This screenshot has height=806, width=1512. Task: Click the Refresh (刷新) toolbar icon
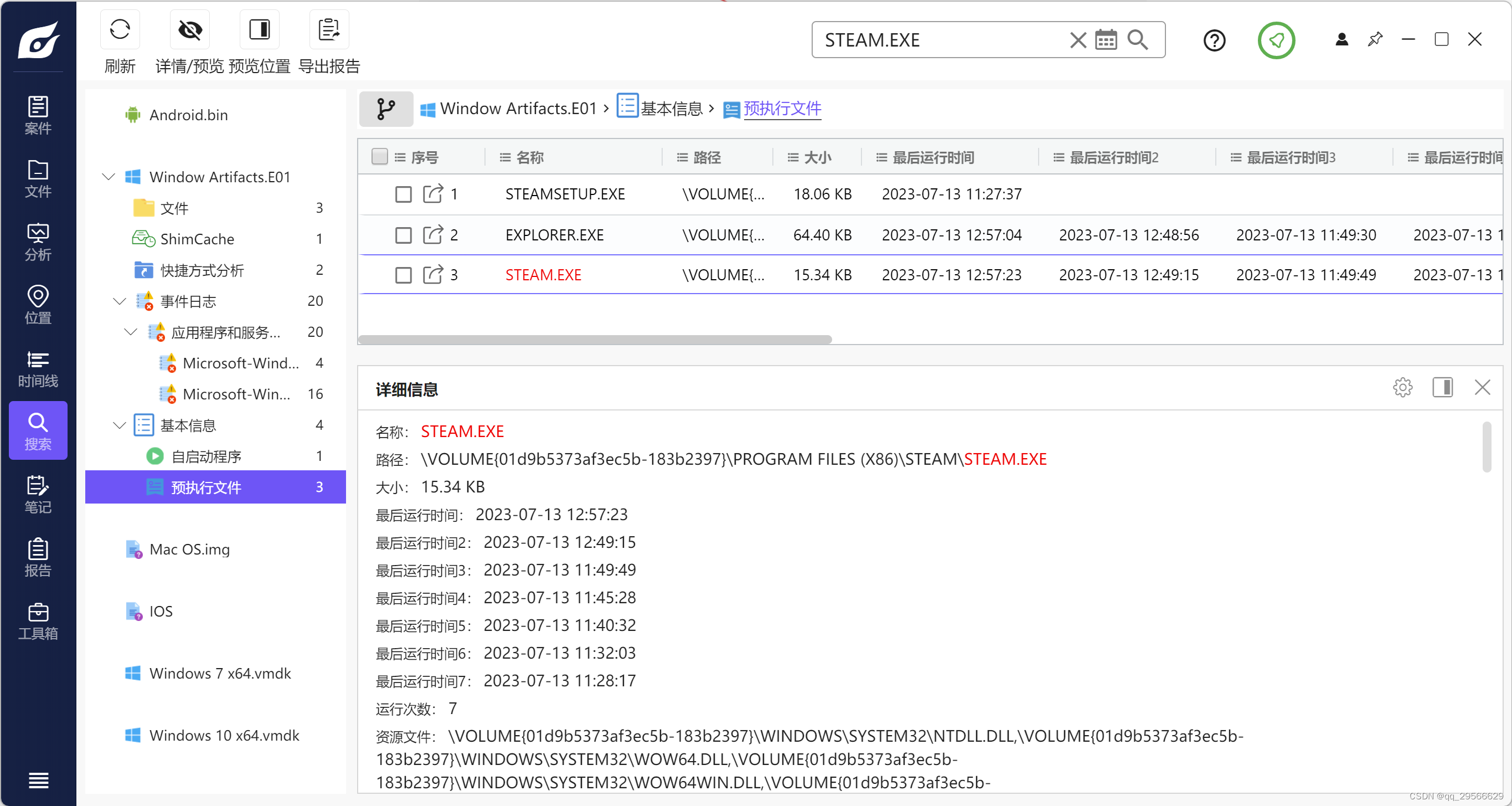coord(120,29)
